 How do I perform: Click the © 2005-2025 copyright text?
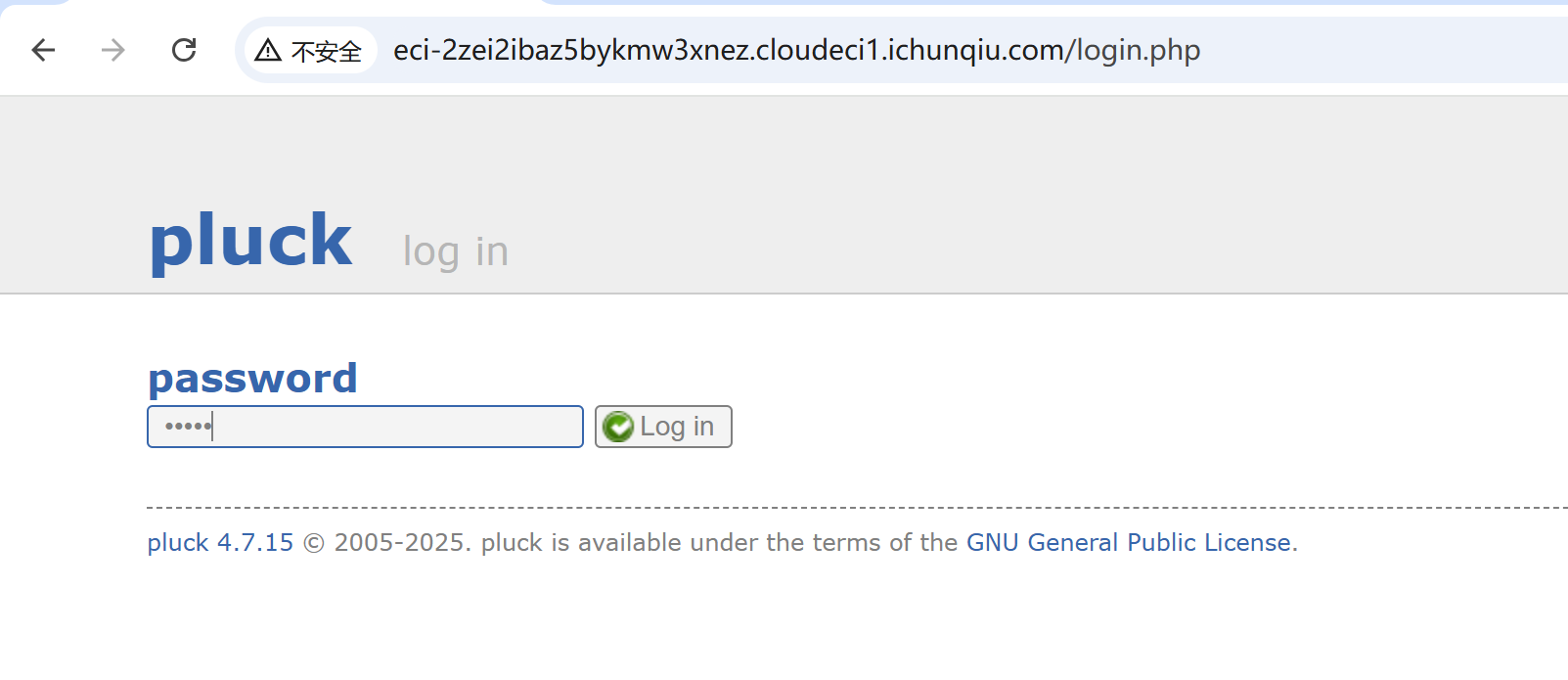tap(387, 543)
